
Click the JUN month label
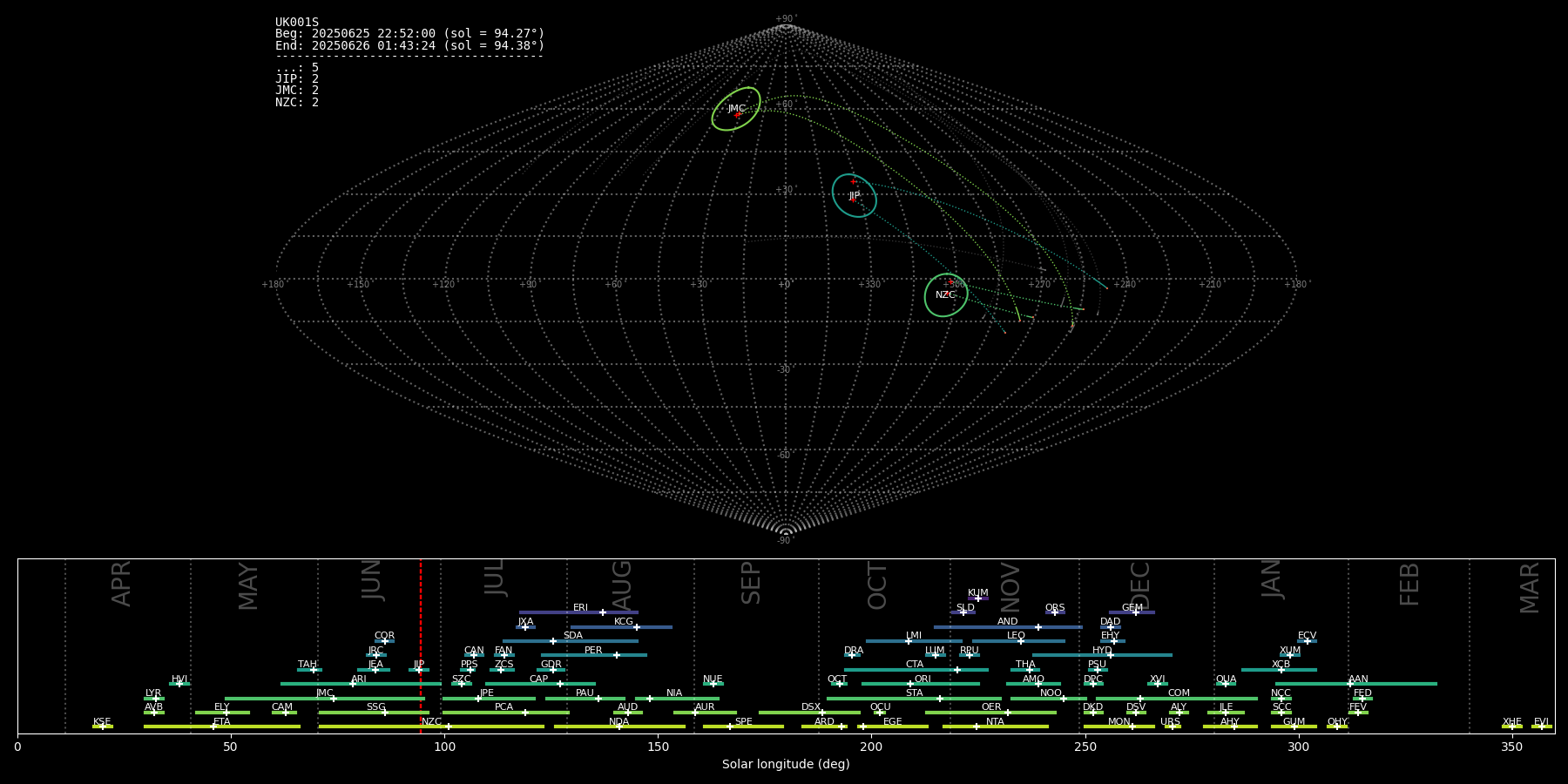pyautogui.click(x=373, y=579)
